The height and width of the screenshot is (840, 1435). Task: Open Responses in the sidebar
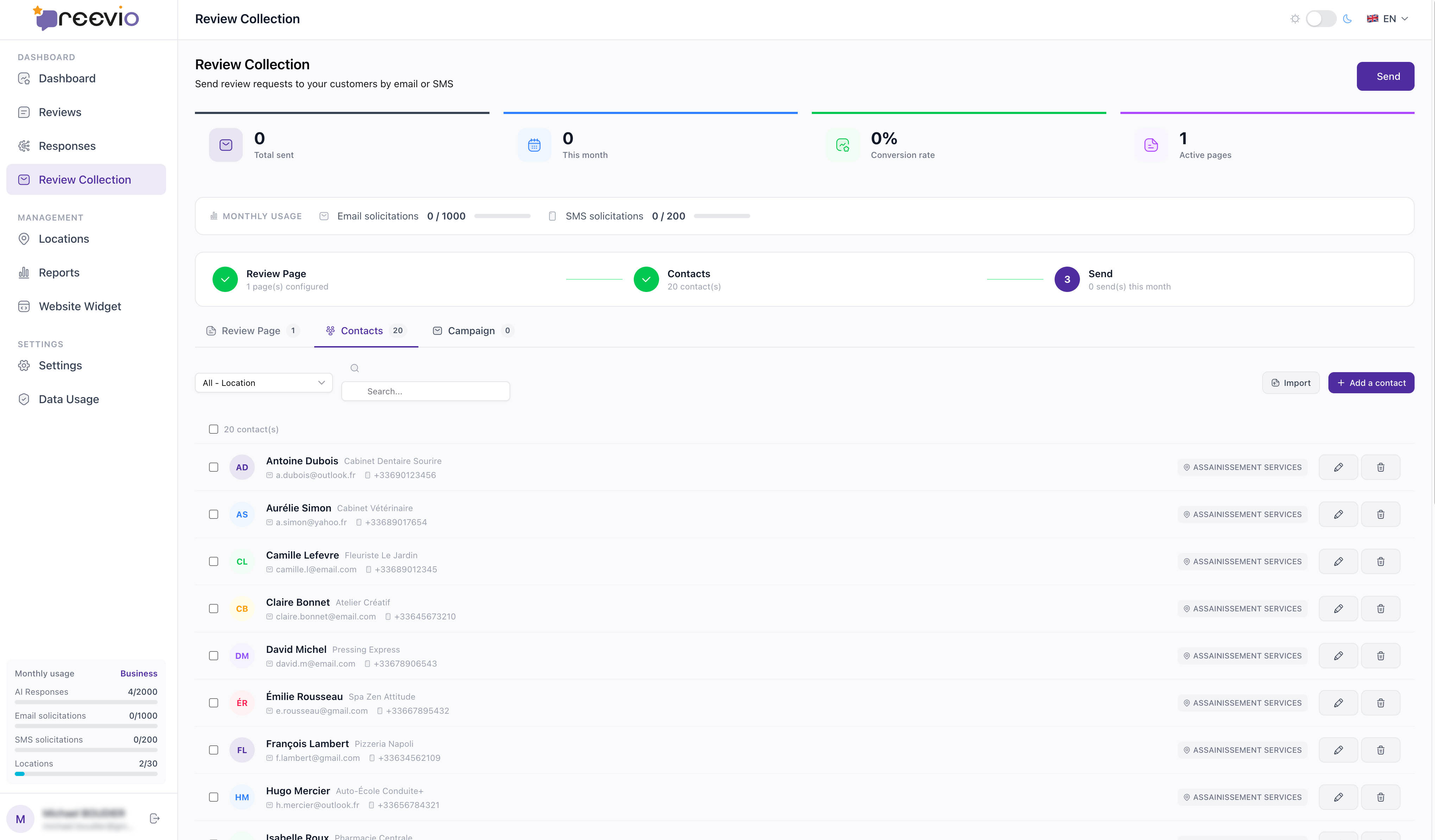(67, 146)
